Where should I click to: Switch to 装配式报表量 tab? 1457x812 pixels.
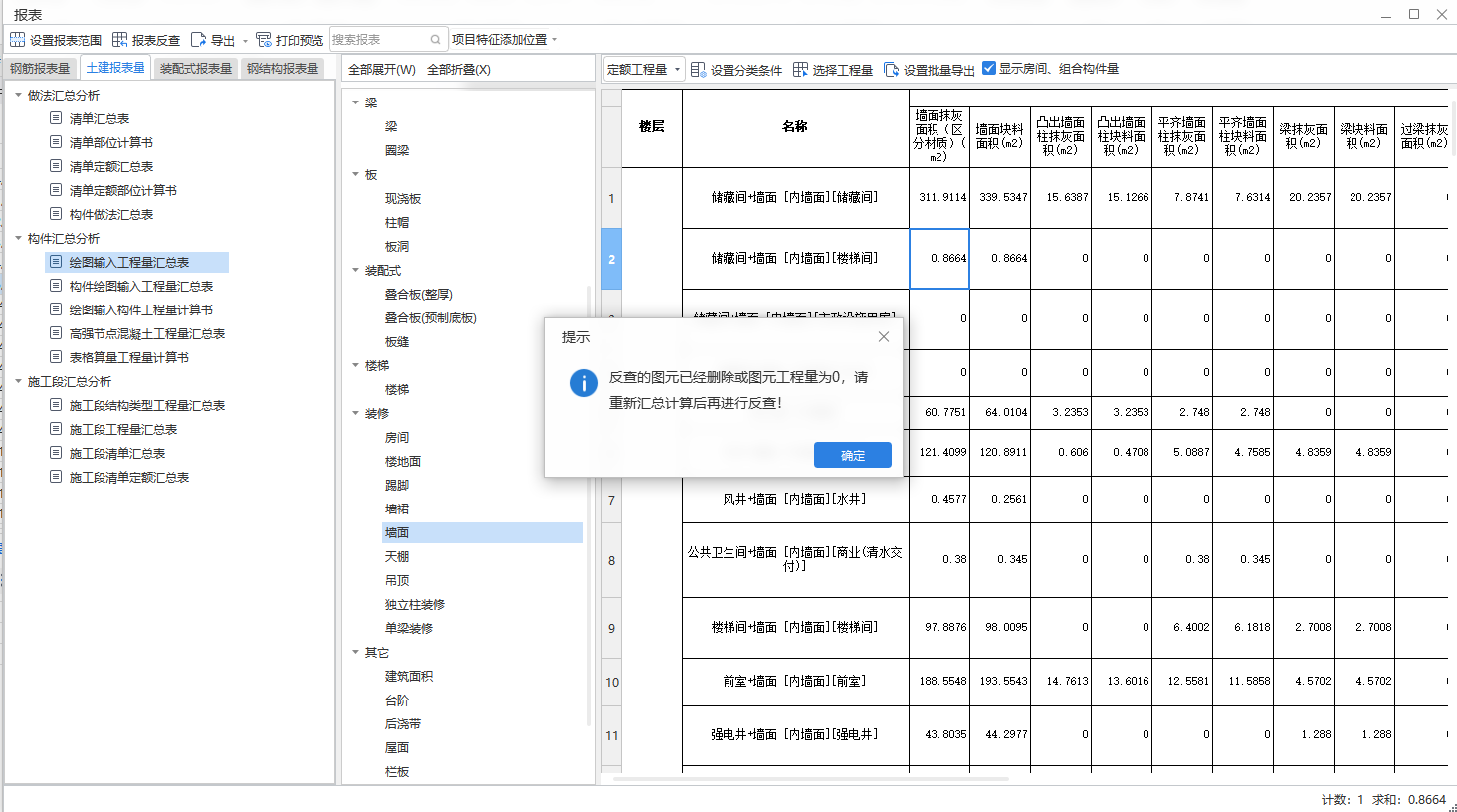point(196,69)
